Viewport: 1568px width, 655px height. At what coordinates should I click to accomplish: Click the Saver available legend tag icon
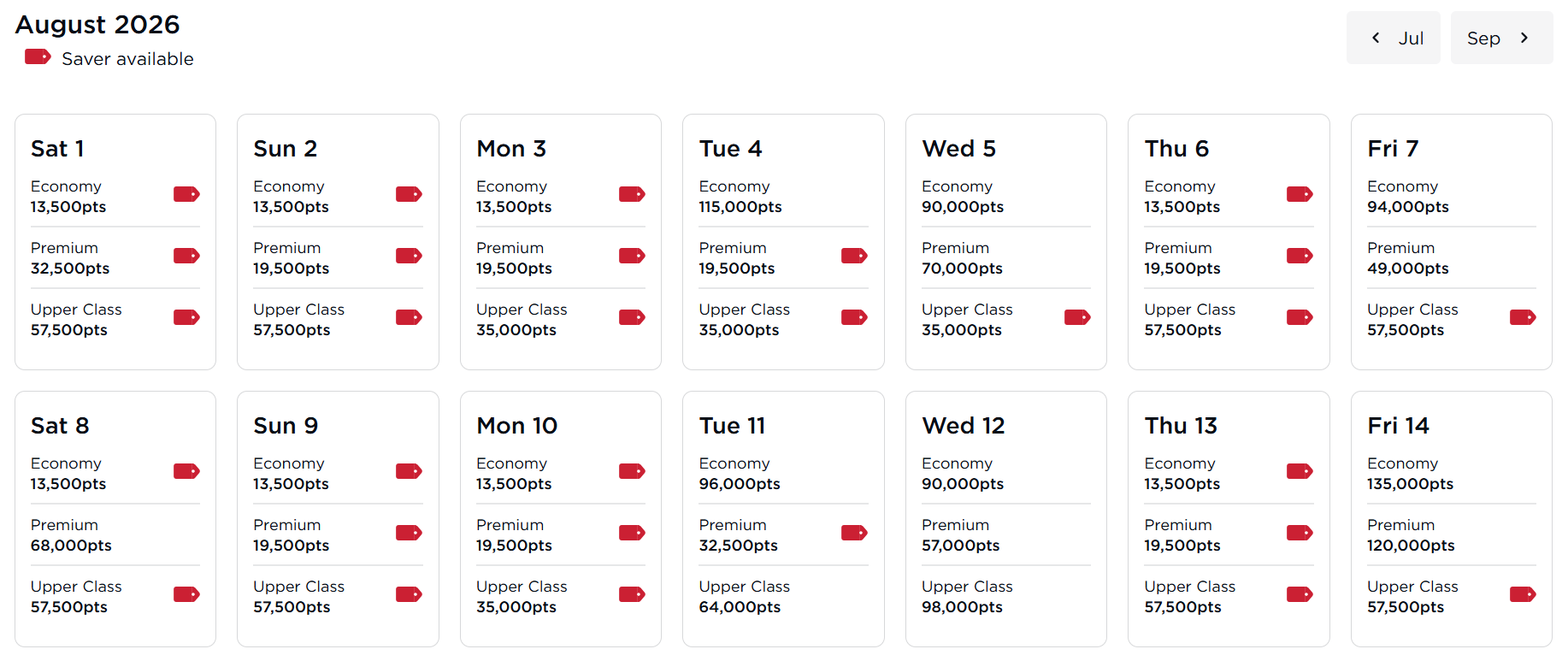click(x=37, y=56)
